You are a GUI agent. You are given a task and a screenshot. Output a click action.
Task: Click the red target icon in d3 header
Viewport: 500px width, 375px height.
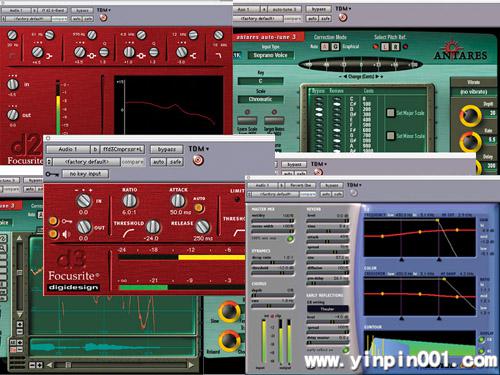198,160
